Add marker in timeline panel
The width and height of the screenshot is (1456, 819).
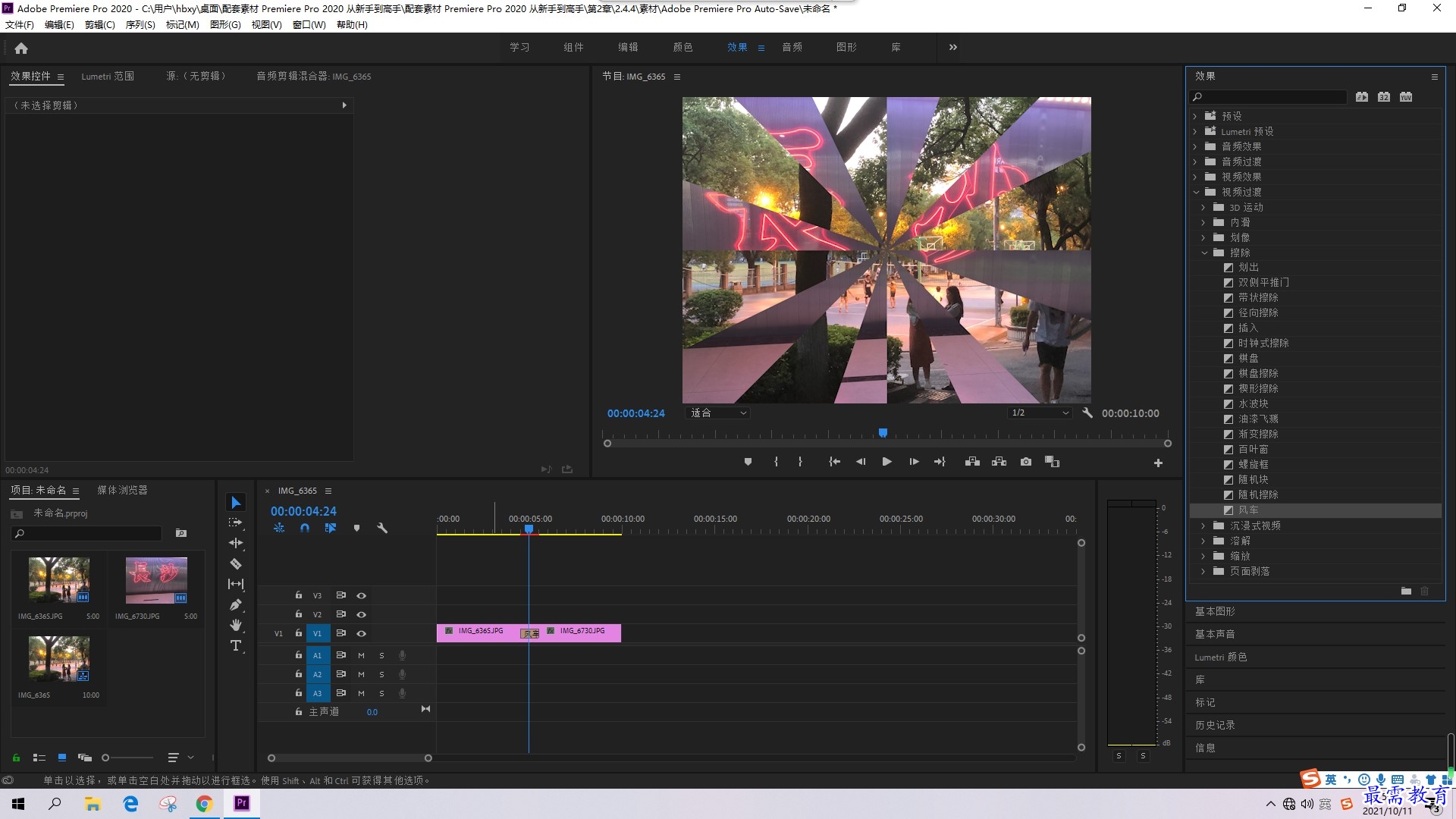(356, 528)
